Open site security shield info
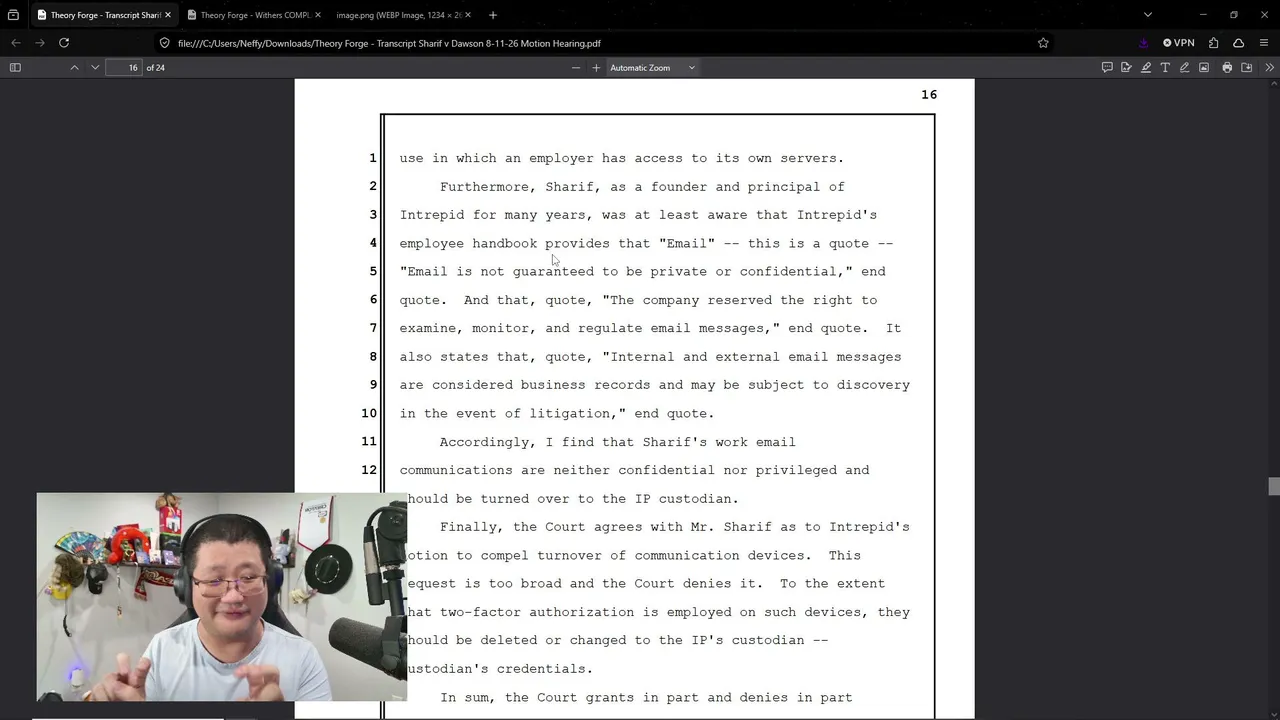 click(165, 43)
